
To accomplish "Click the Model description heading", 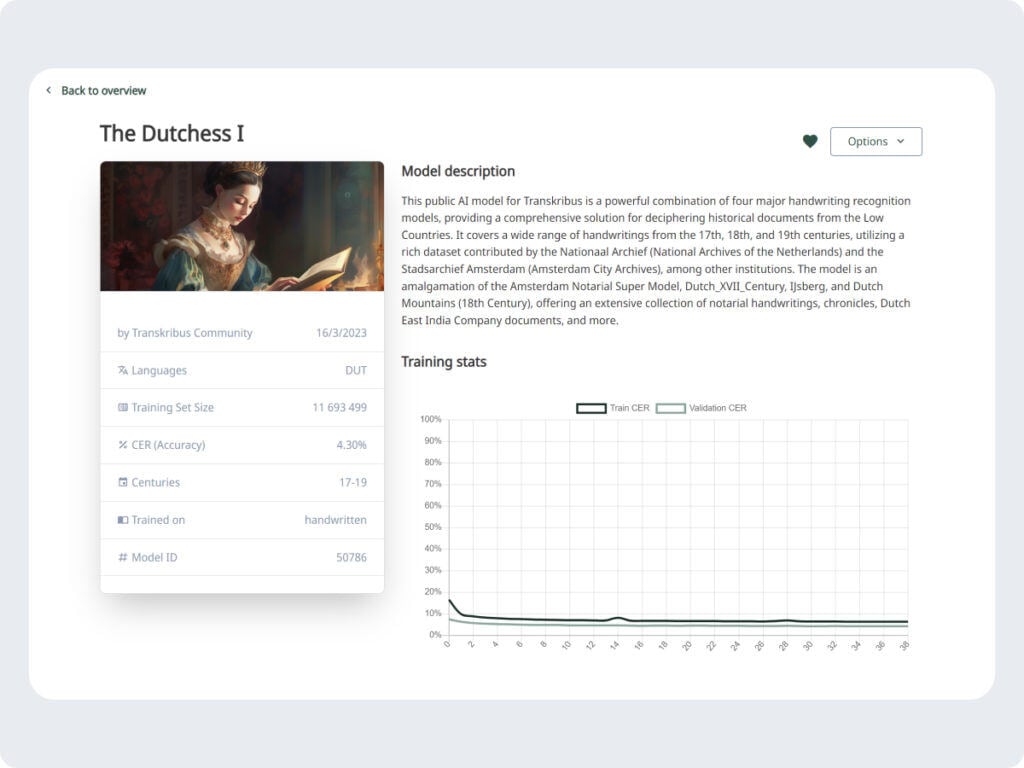I will tap(458, 171).
